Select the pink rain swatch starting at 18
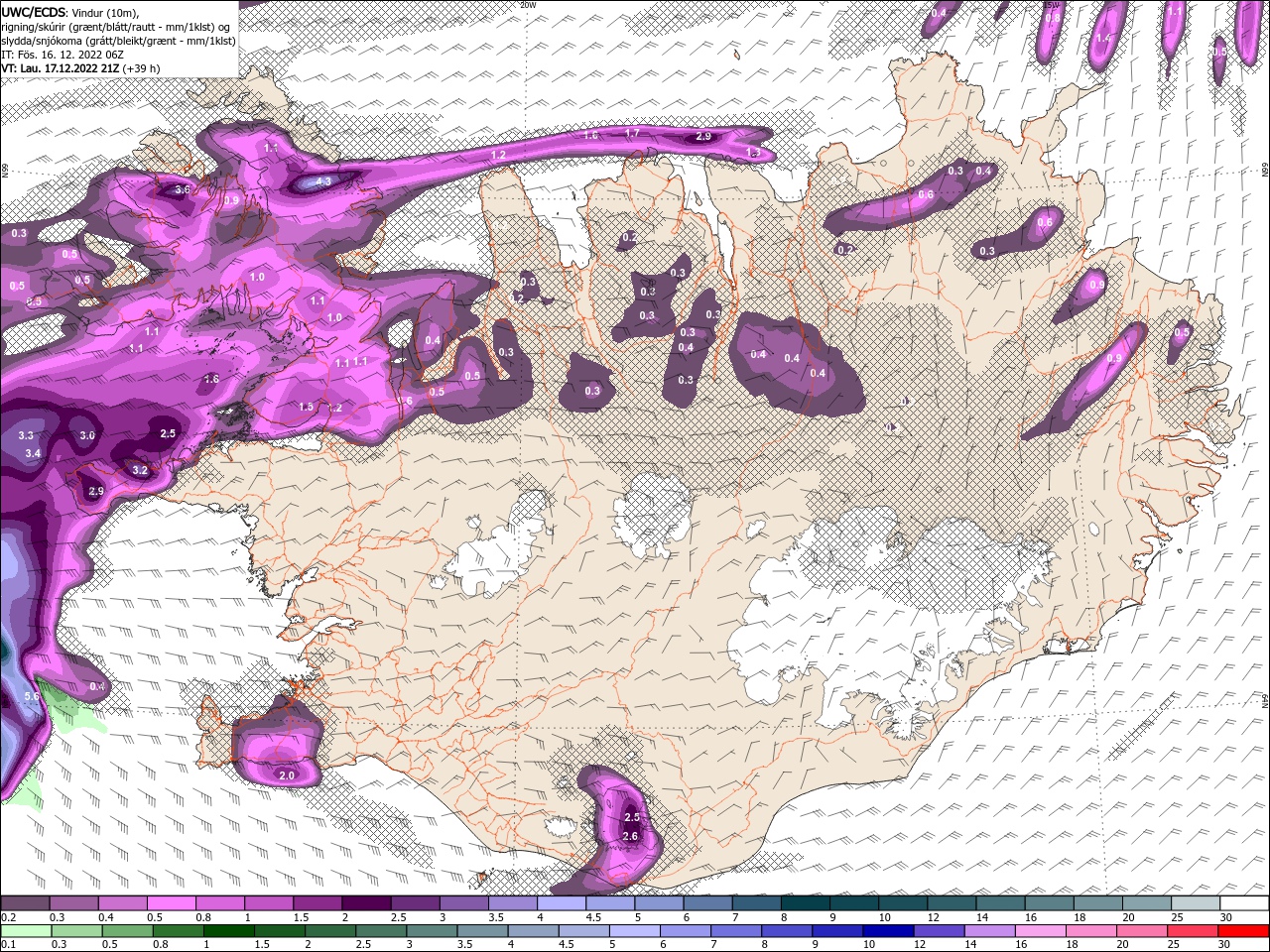Screen dimensions: 1270x952 (1091, 930)
